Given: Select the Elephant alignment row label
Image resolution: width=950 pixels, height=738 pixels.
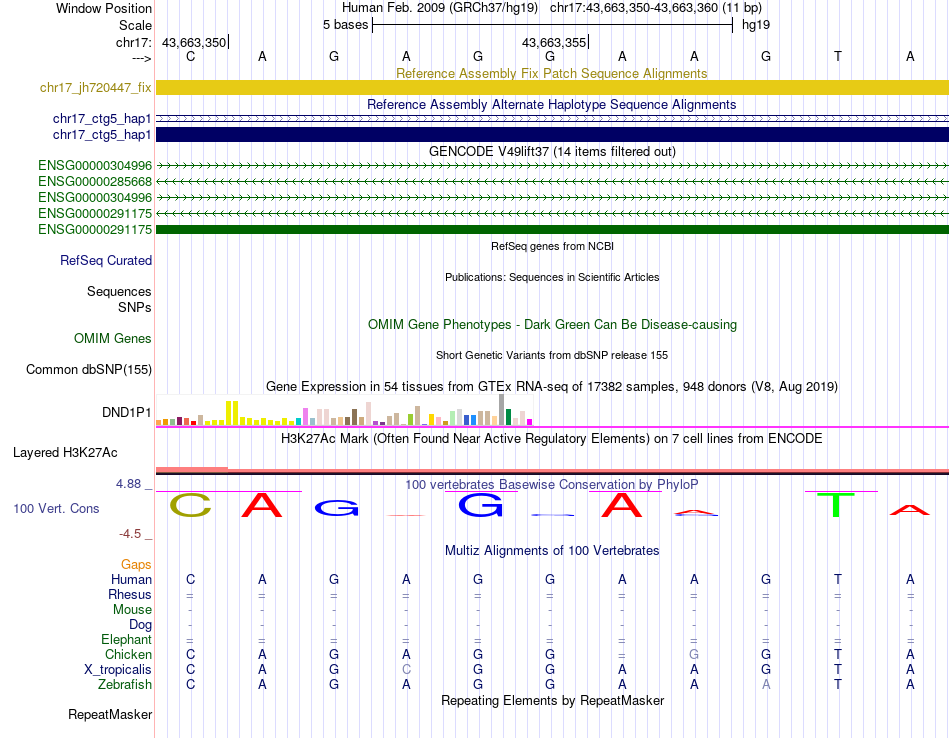Looking at the screenshot, I should 127,639.
